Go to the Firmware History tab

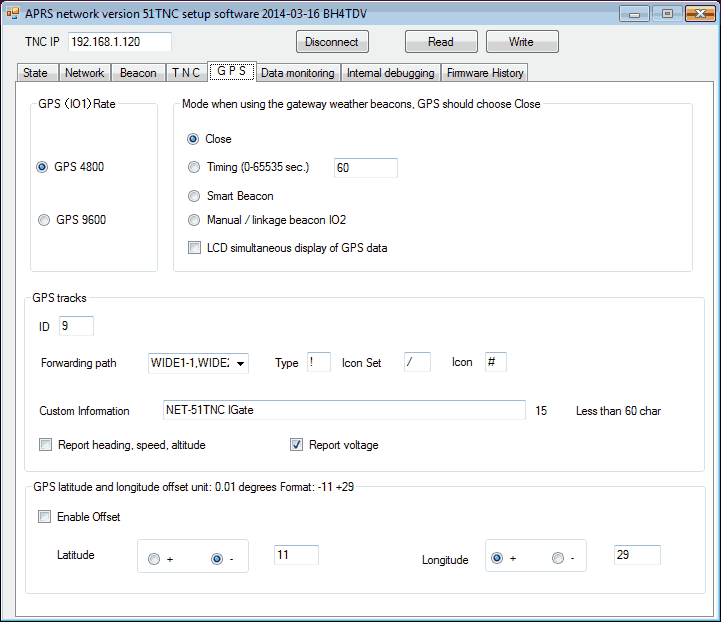[484, 73]
